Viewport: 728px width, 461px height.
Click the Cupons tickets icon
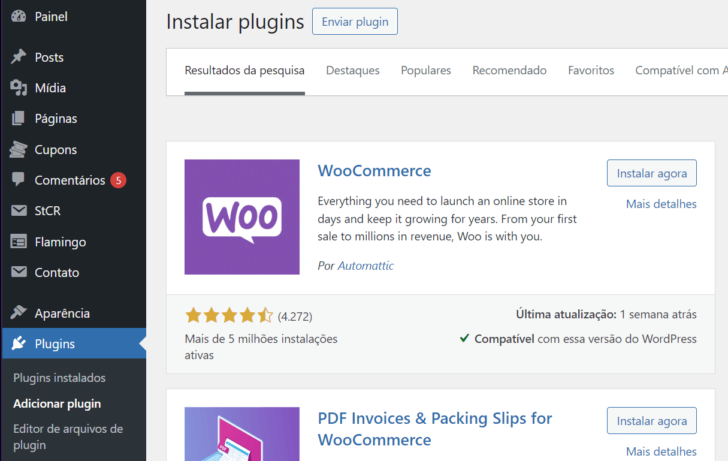point(19,149)
